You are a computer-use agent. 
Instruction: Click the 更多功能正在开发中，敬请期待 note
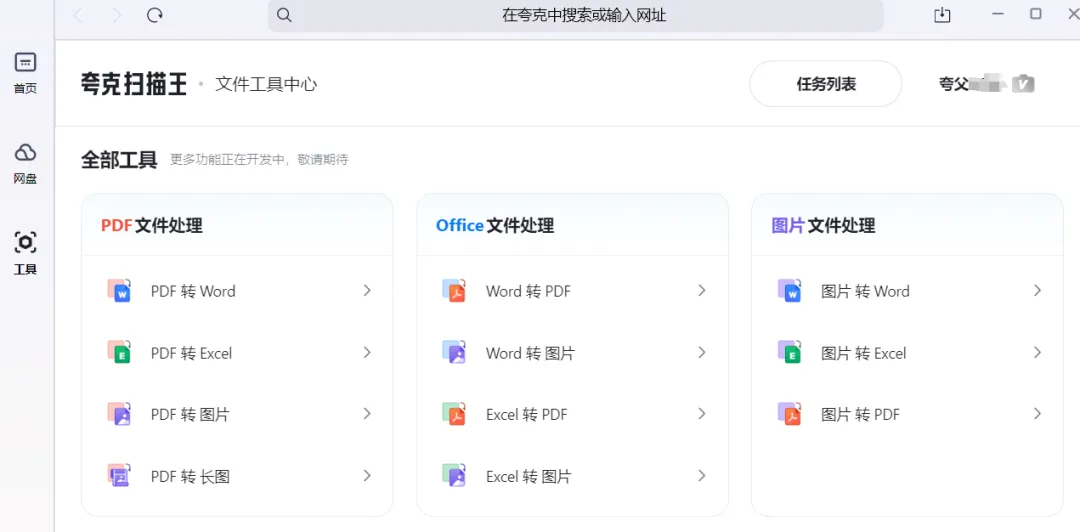point(259,160)
